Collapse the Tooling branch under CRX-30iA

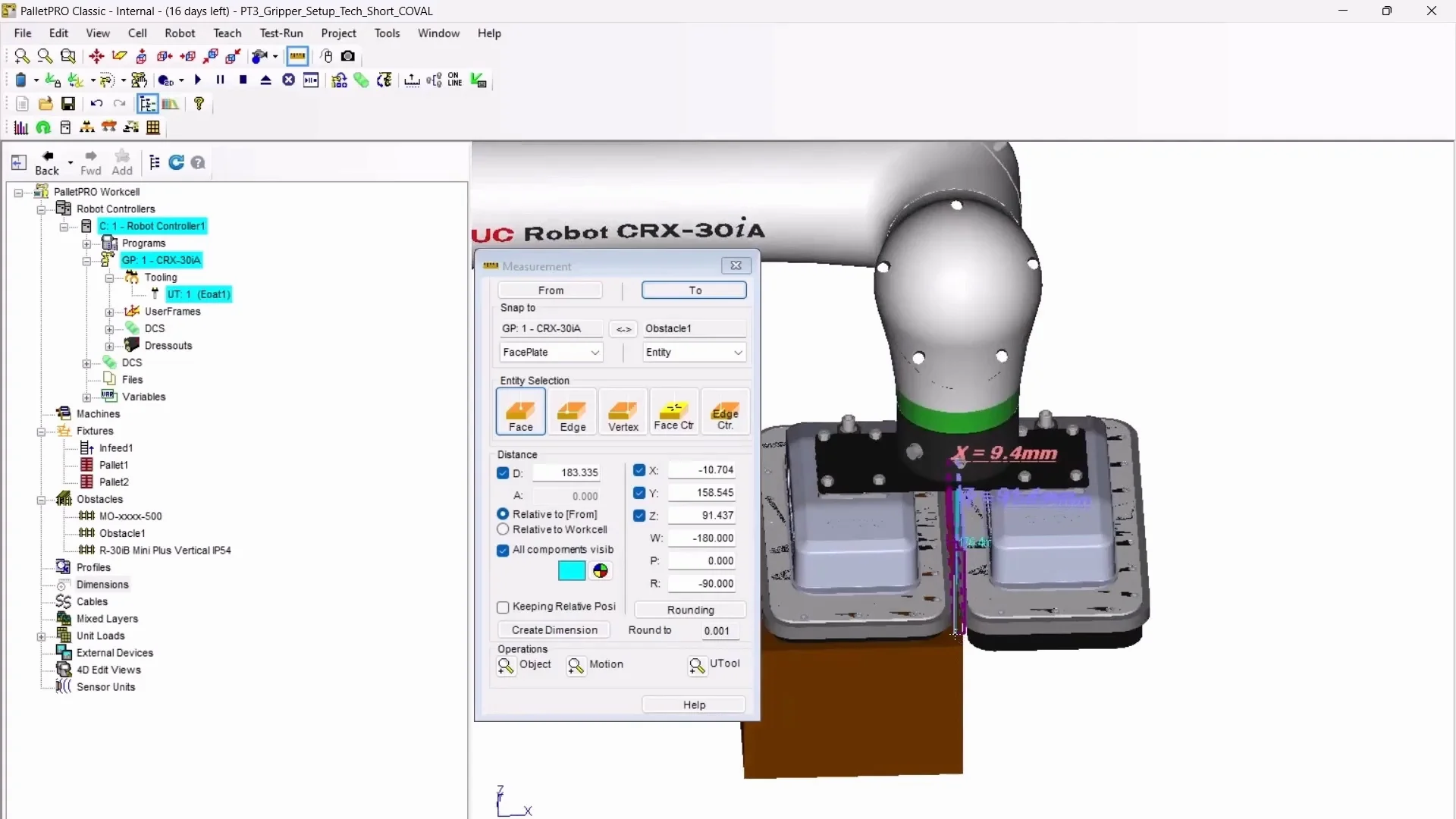coord(110,278)
